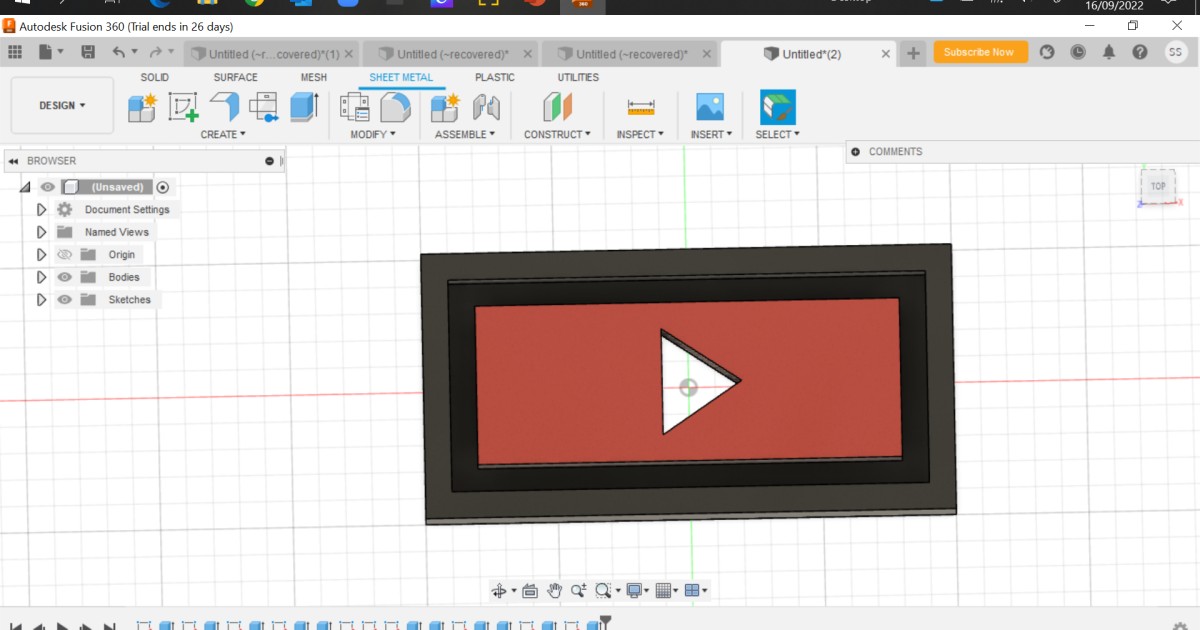Click the Grid and Snaps icon
This screenshot has height=630, width=1200.
pyautogui.click(x=662, y=591)
